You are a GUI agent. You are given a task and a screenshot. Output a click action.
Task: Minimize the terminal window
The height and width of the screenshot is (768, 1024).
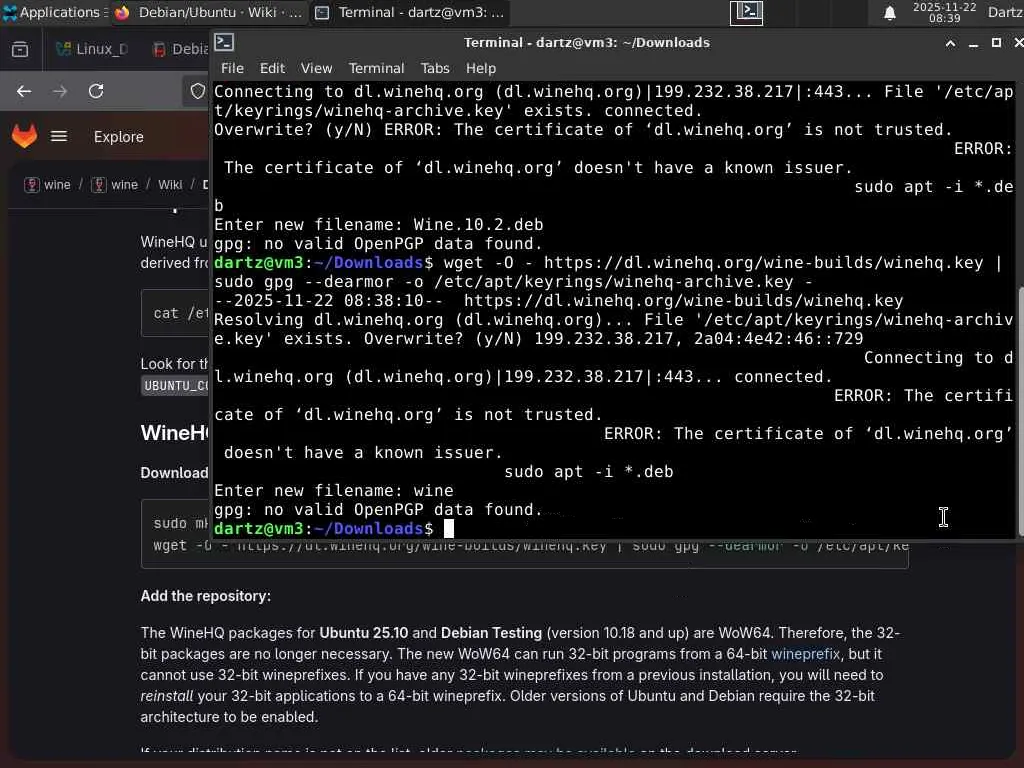coord(973,43)
